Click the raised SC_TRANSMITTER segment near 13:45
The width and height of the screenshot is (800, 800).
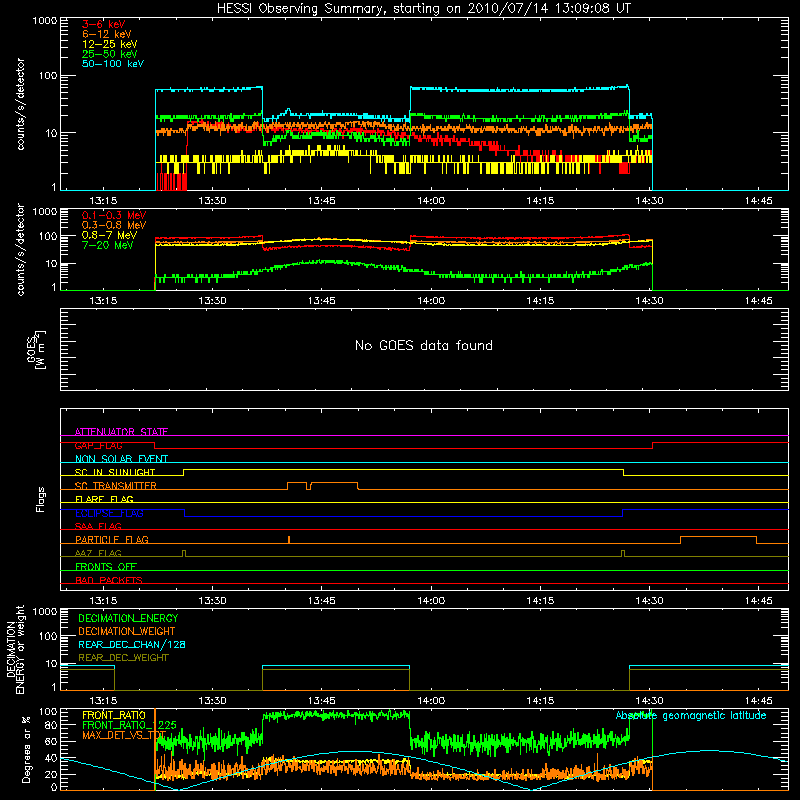point(334,483)
